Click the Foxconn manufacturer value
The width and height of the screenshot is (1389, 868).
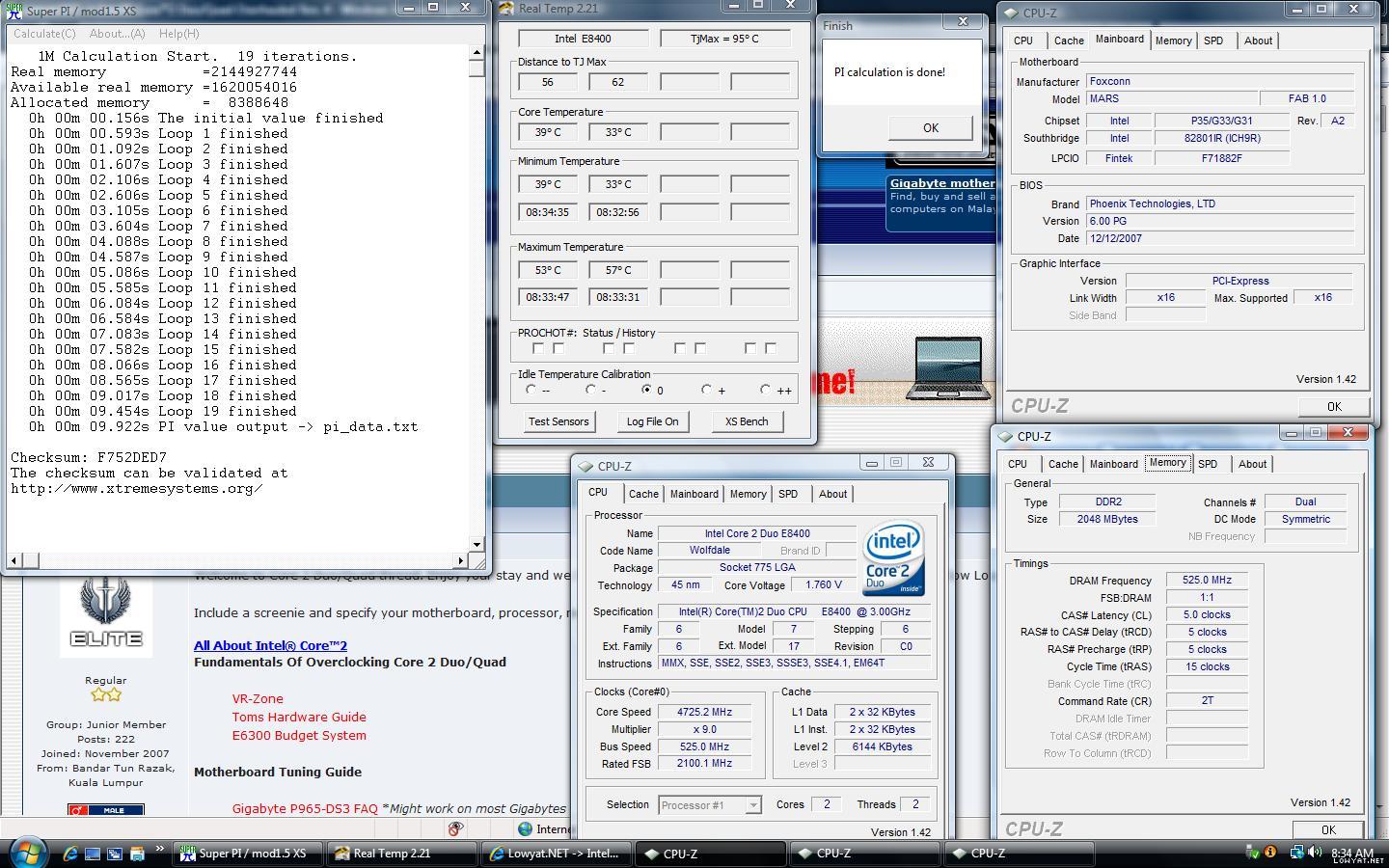coord(1220,81)
